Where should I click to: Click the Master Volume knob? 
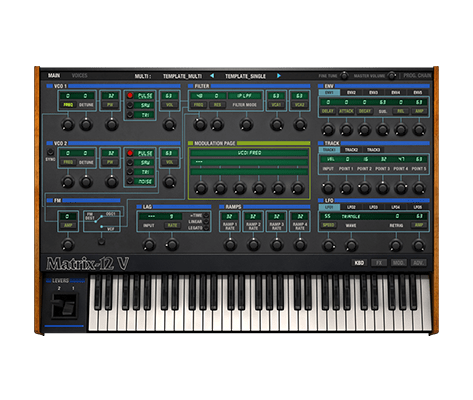point(392,76)
